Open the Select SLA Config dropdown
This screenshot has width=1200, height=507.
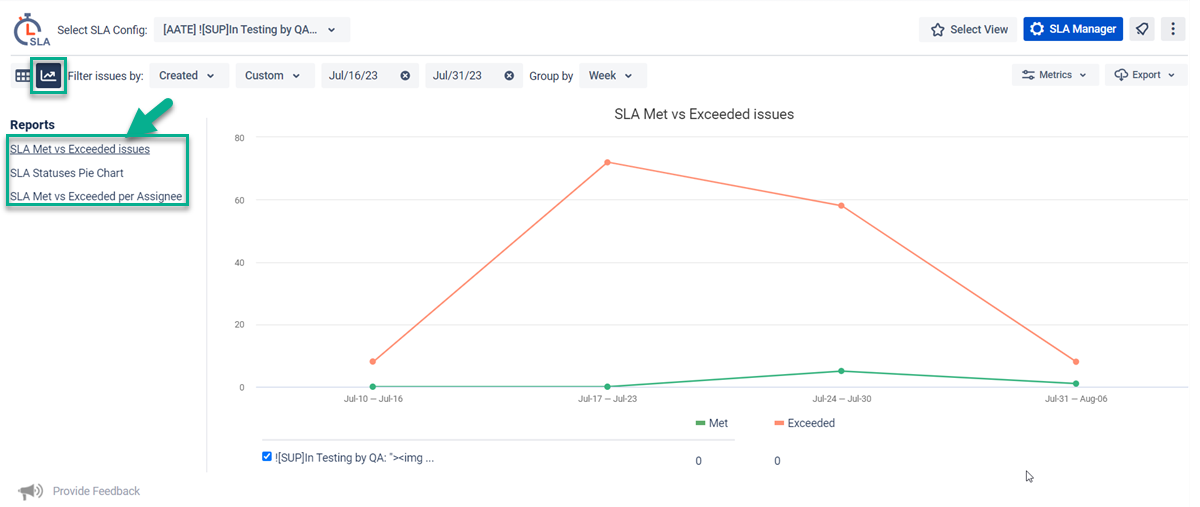252,30
